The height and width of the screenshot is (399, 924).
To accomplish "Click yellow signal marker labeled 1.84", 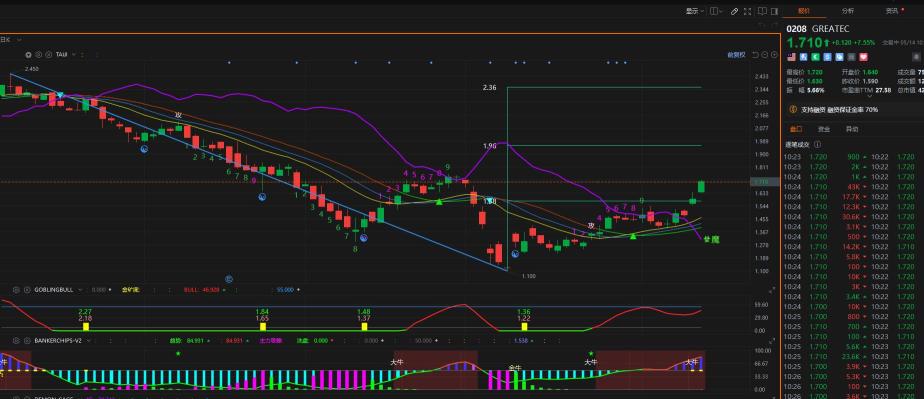I will [263, 327].
